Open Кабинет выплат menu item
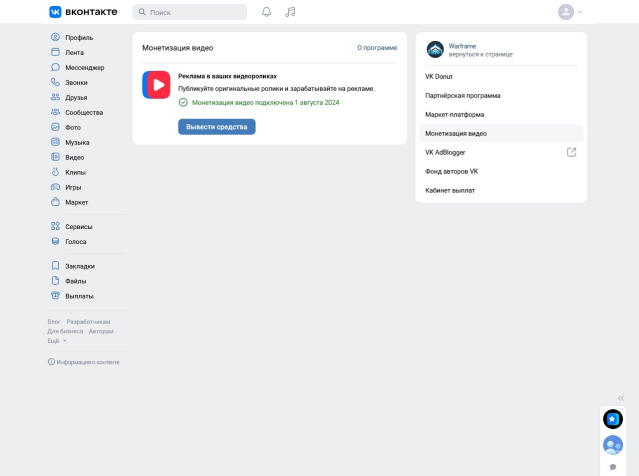The width and height of the screenshot is (639, 476). 450,190
